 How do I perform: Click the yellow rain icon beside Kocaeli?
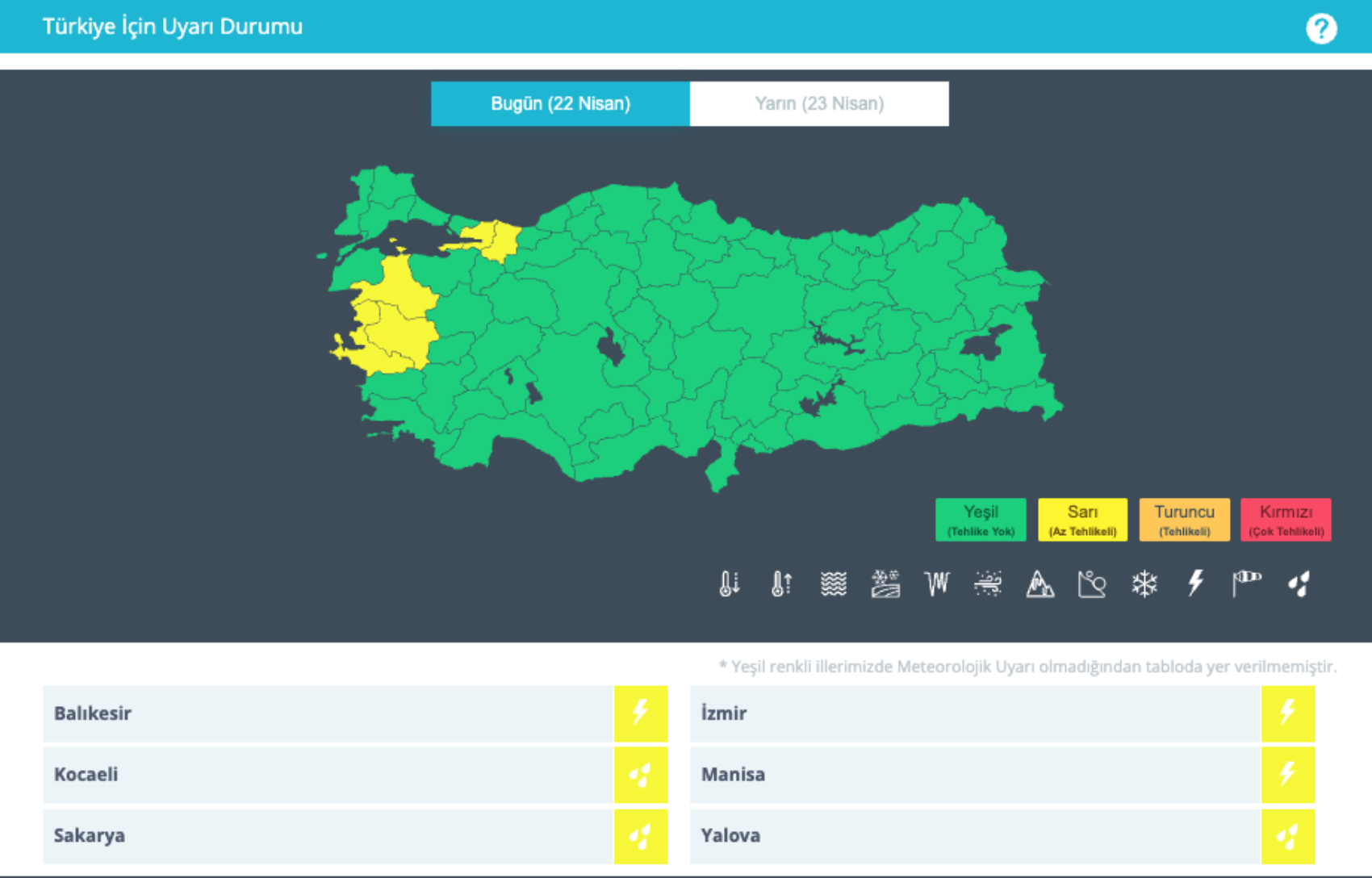coord(641,775)
